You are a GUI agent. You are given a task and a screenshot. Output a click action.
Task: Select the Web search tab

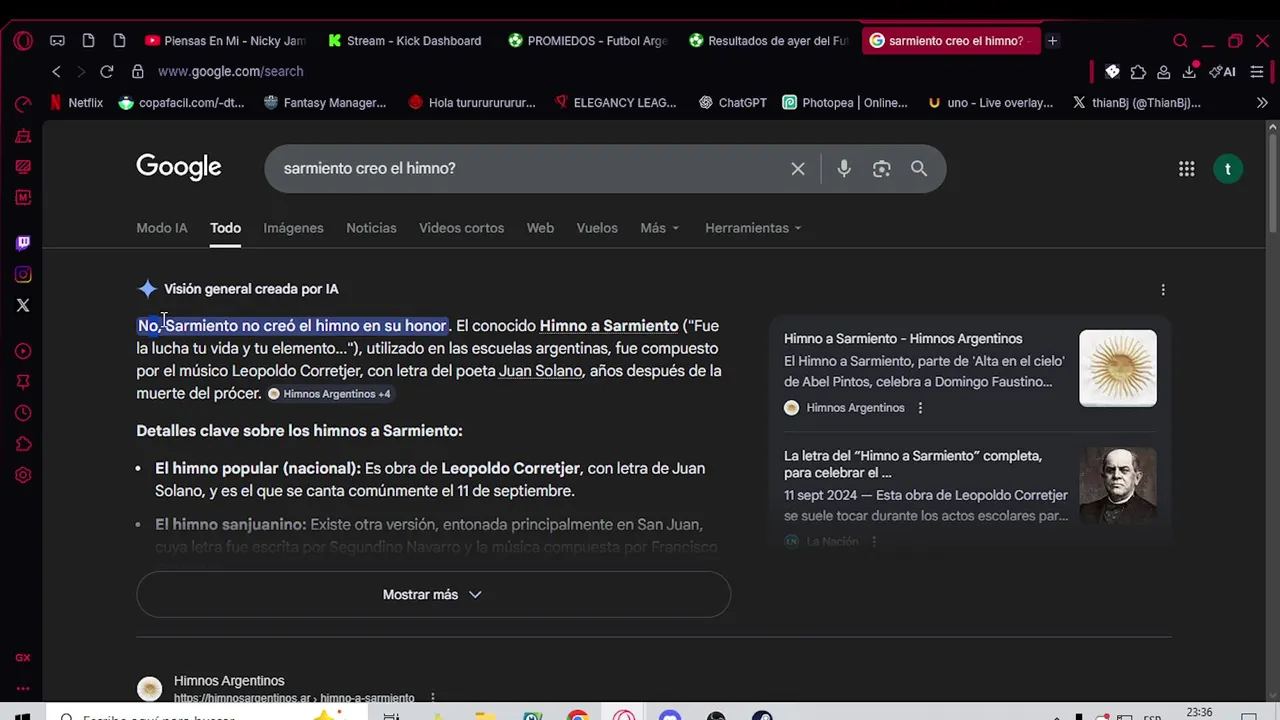click(x=540, y=228)
